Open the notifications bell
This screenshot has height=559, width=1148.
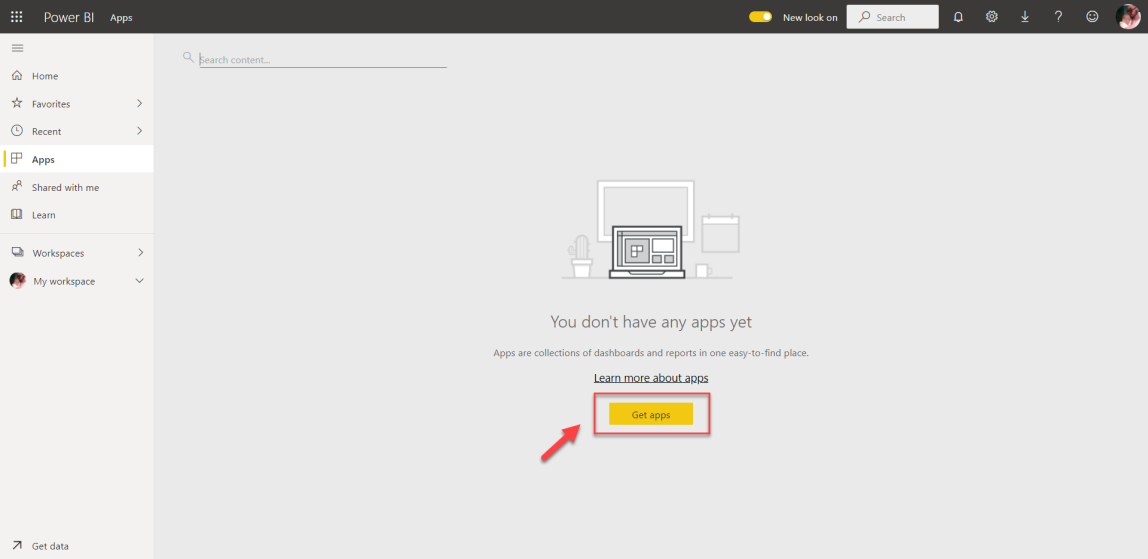[x=958, y=17]
